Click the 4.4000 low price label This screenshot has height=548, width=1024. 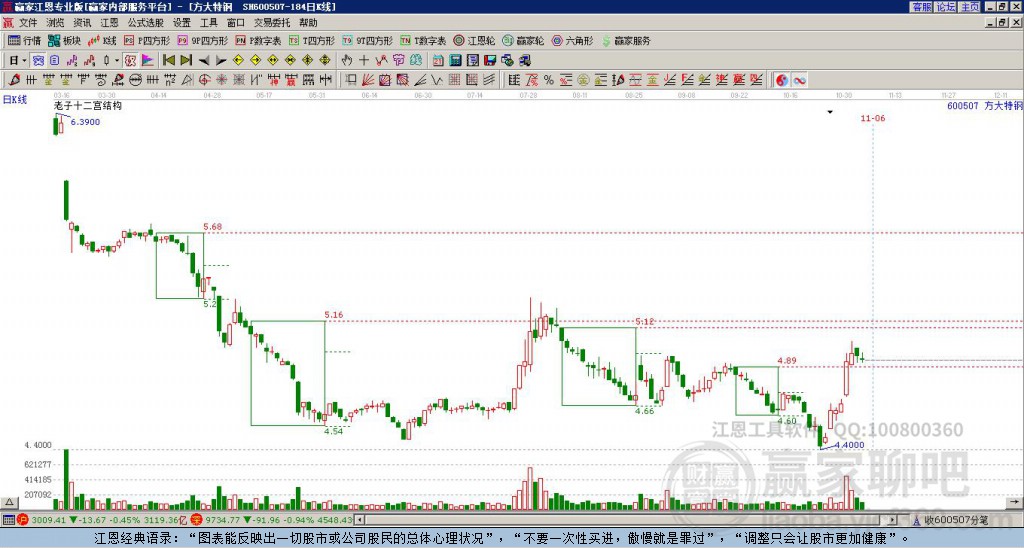click(849, 445)
